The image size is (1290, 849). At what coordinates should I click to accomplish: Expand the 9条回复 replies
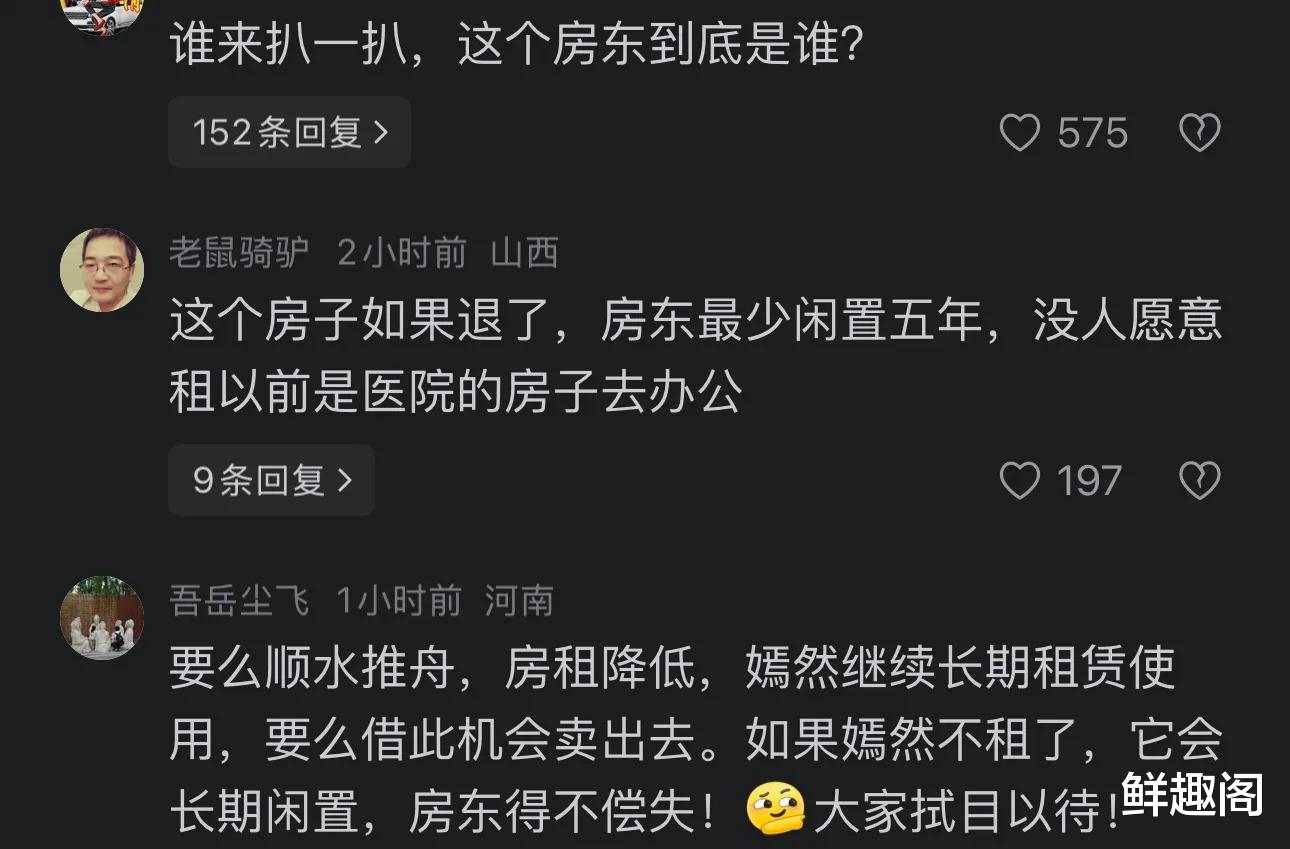point(271,480)
